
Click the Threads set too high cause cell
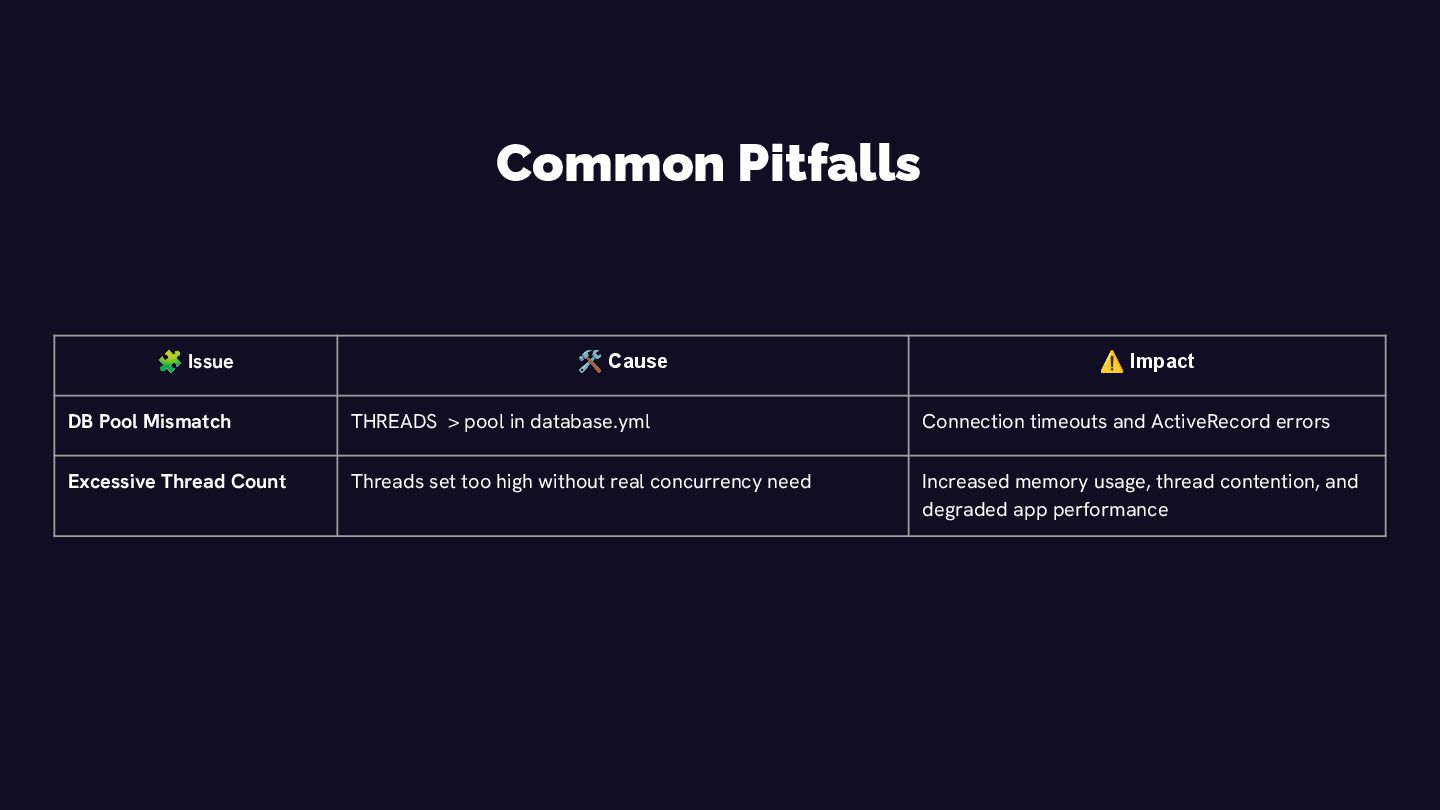[x=623, y=496]
